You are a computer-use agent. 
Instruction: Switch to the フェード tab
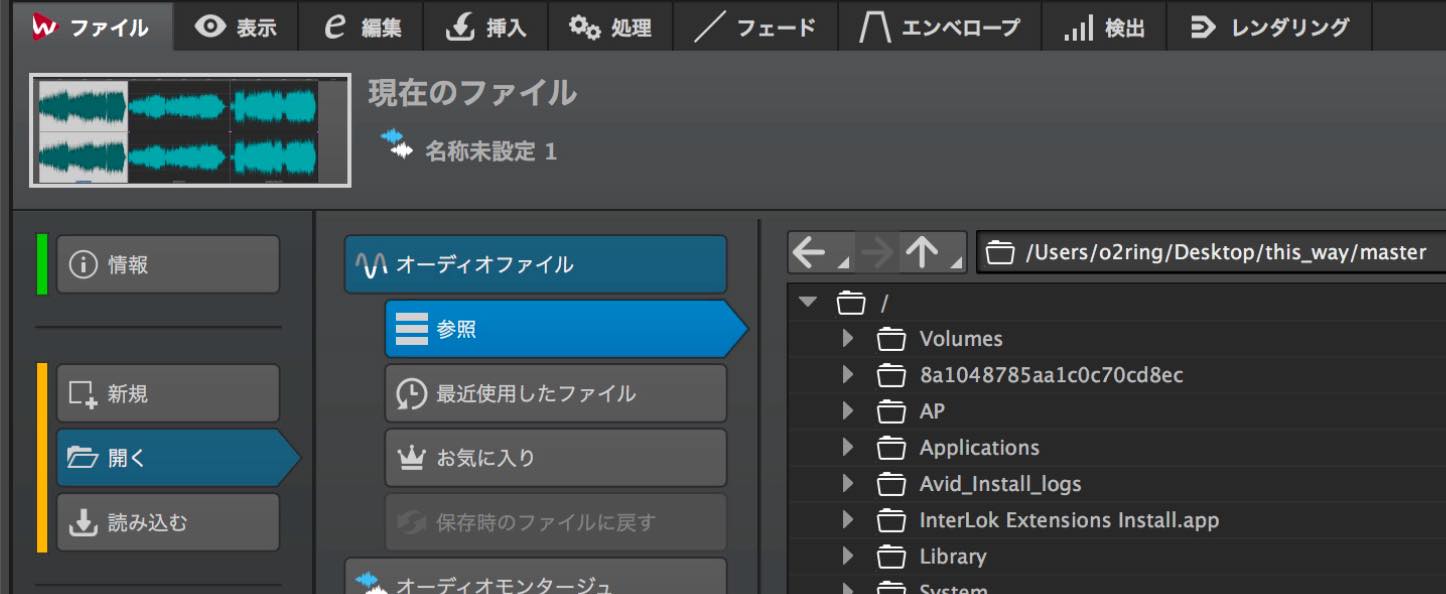(755, 27)
